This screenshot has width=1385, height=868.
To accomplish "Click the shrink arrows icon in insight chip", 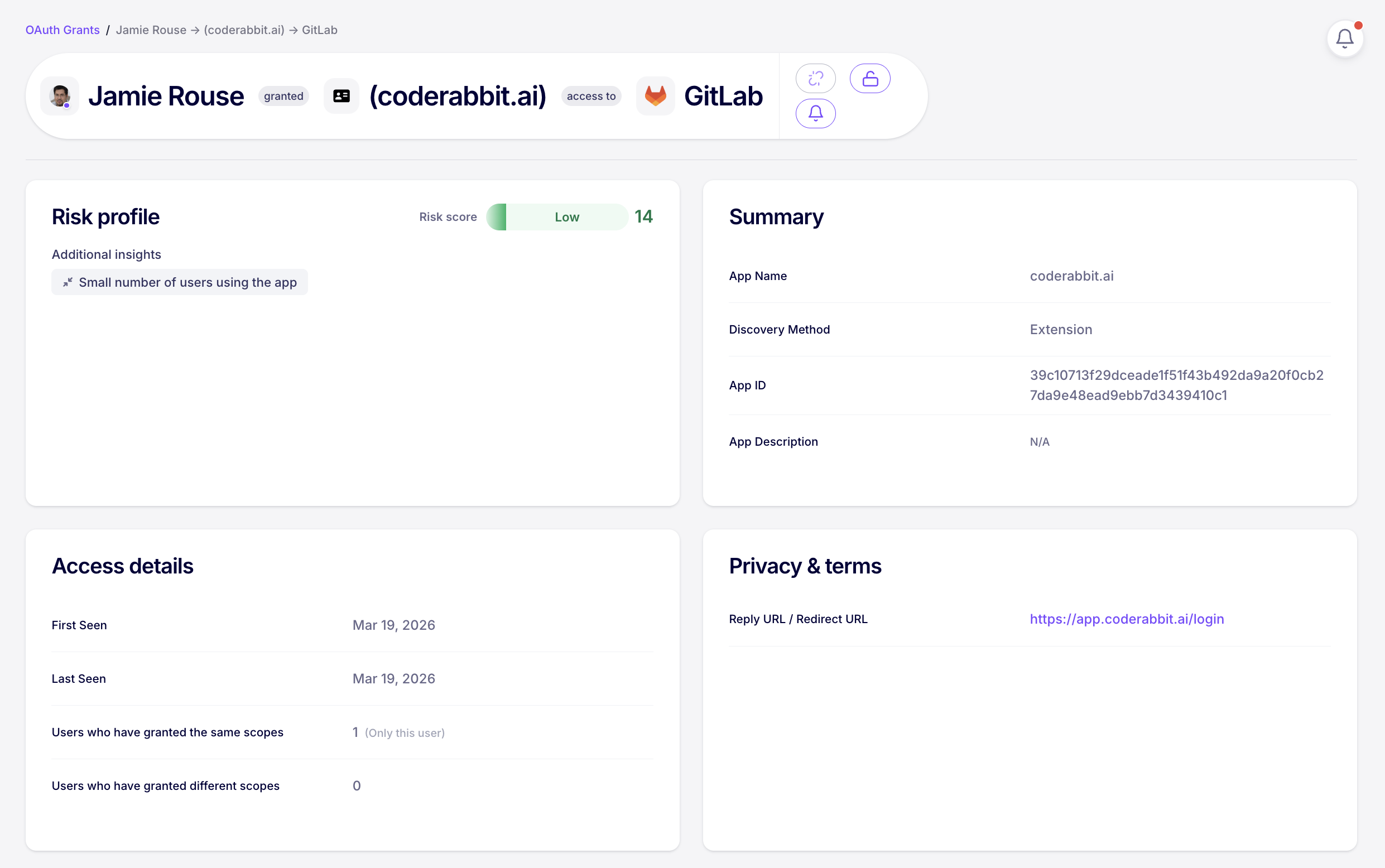I will click(68, 282).
